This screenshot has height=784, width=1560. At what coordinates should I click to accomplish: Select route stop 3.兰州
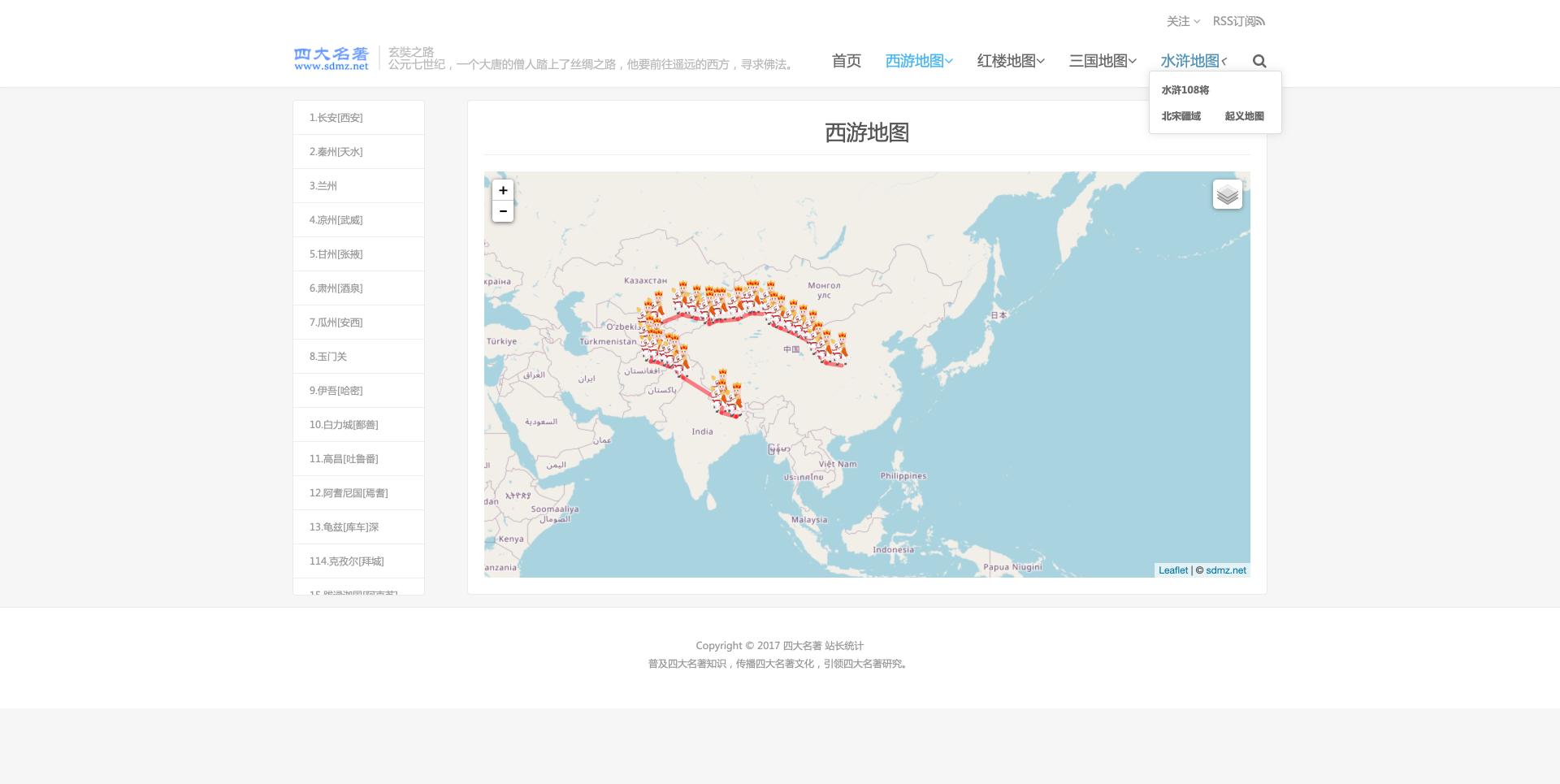pyautogui.click(x=358, y=186)
